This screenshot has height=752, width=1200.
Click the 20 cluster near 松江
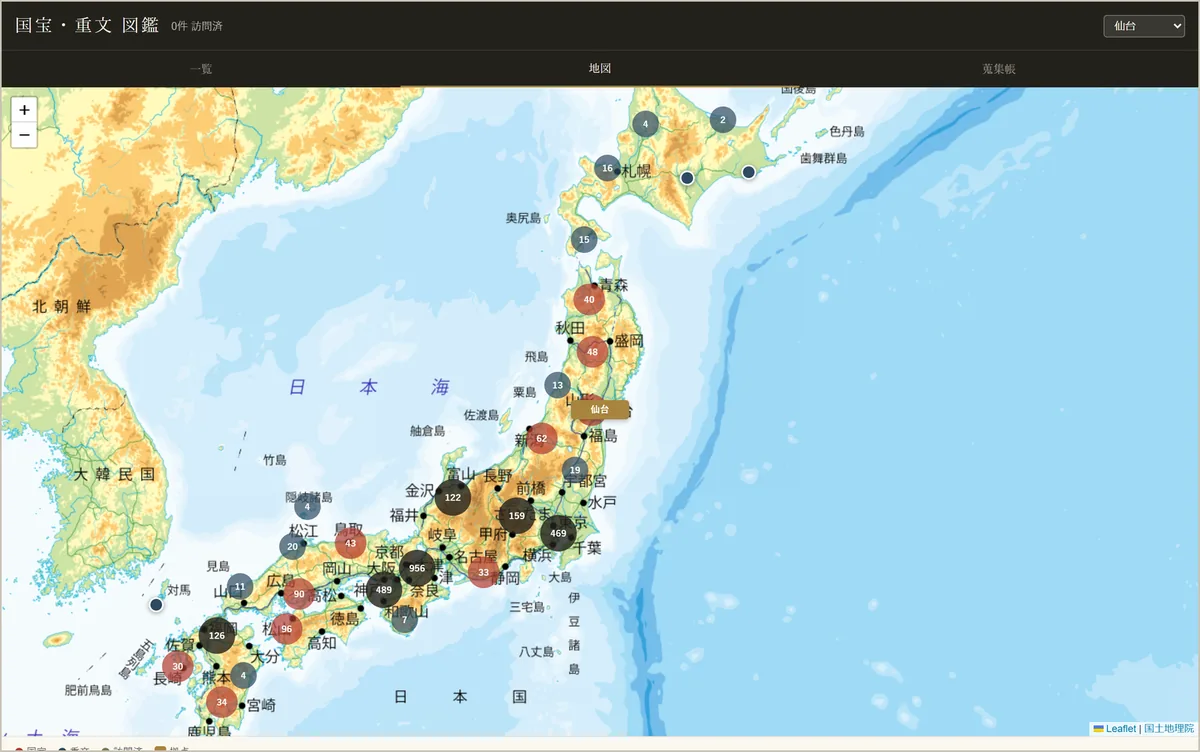coord(293,546)
